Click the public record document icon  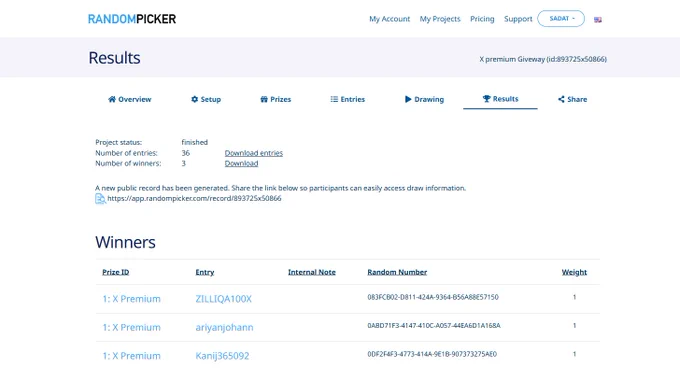[x=100, y=199]
